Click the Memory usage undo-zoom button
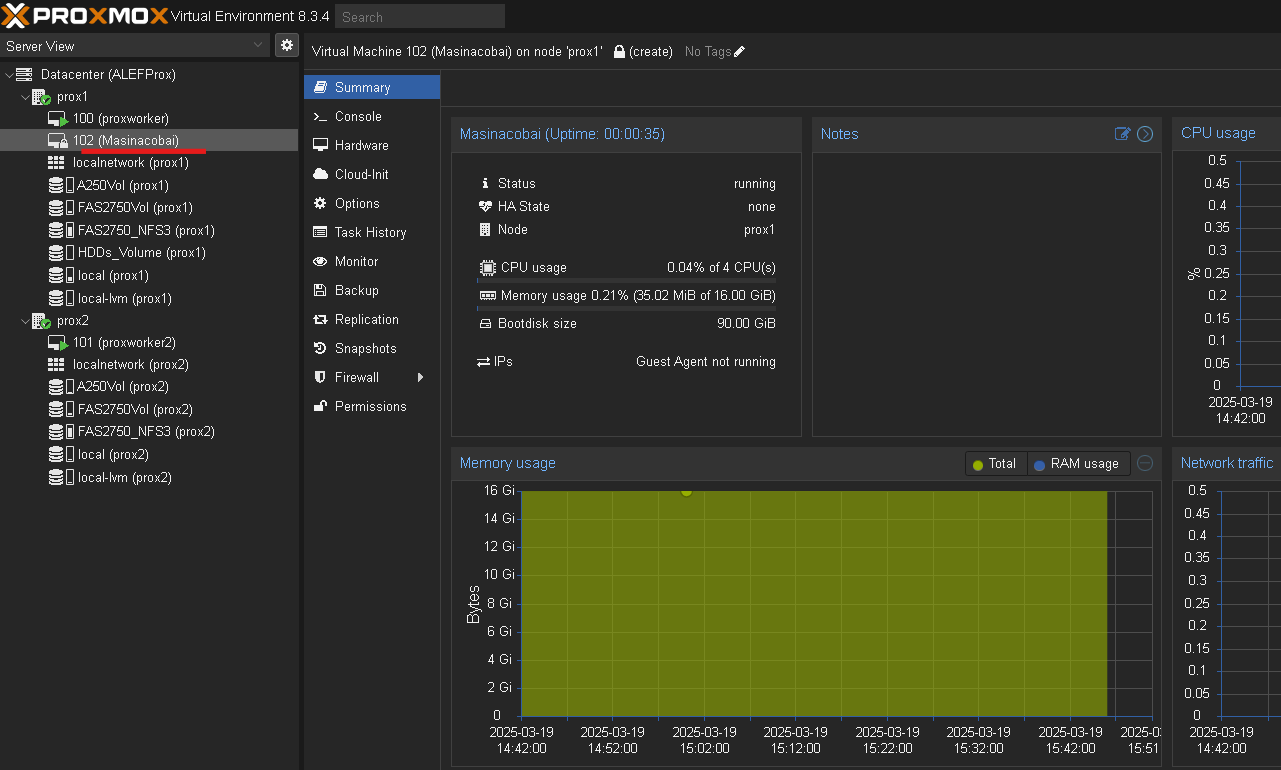The width and height of the screenshot is (1281, 770). point(1146,463)
